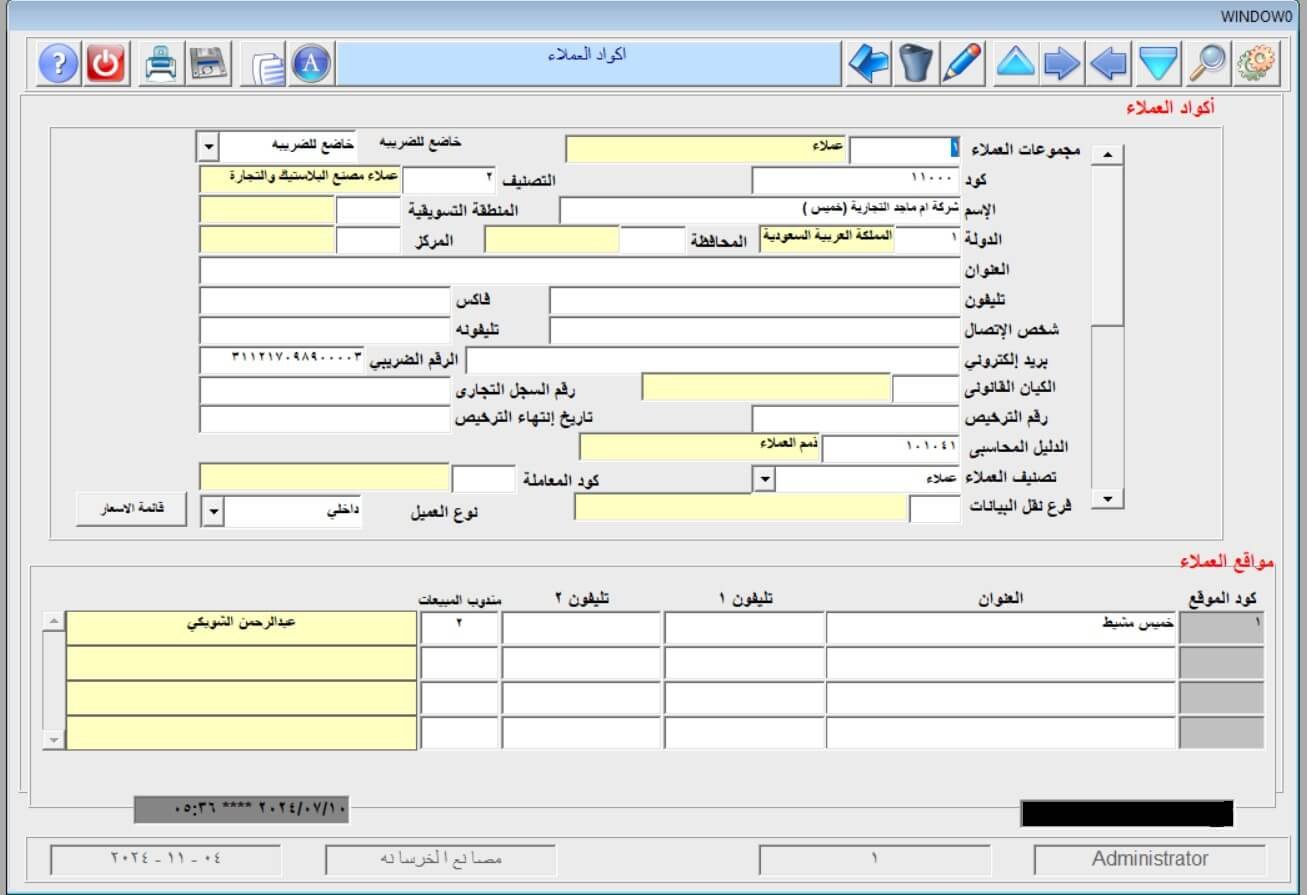The width and height of the screenshot is (1307, 895).
Task: Click the blue up triangle icon
Action: coord(1015,64)
